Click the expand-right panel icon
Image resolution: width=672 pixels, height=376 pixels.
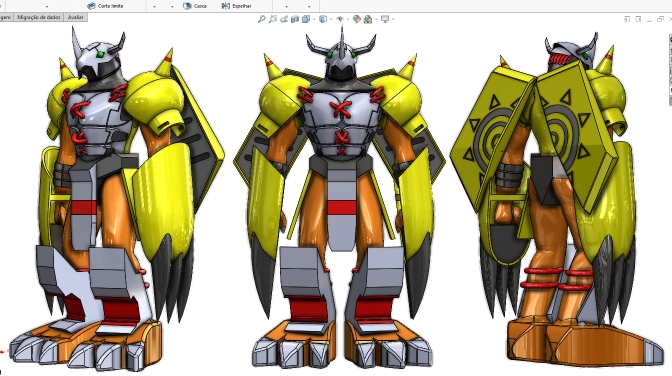[x=638, y=19]
